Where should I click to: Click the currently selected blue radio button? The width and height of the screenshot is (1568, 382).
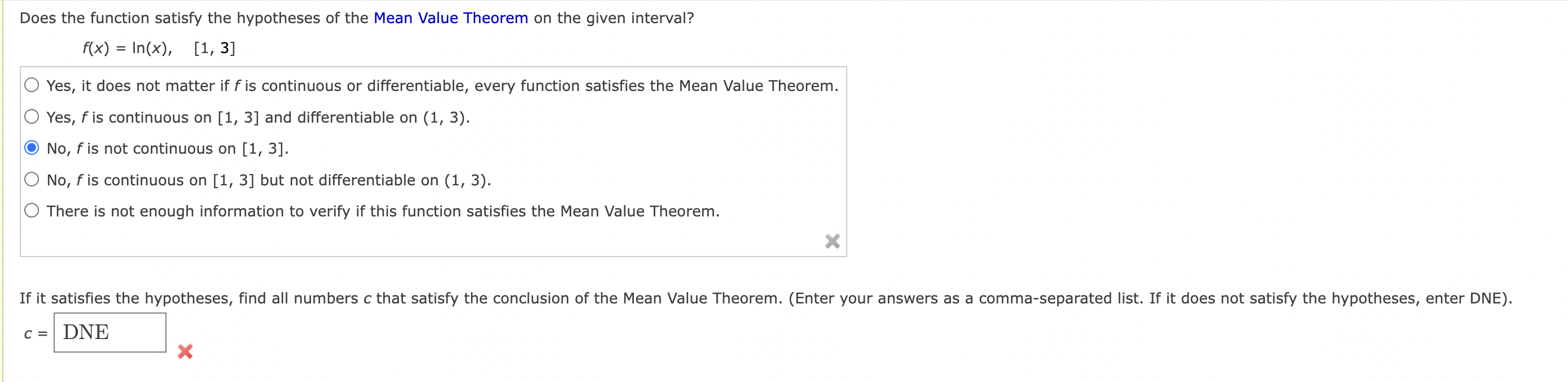pos(32,147)
